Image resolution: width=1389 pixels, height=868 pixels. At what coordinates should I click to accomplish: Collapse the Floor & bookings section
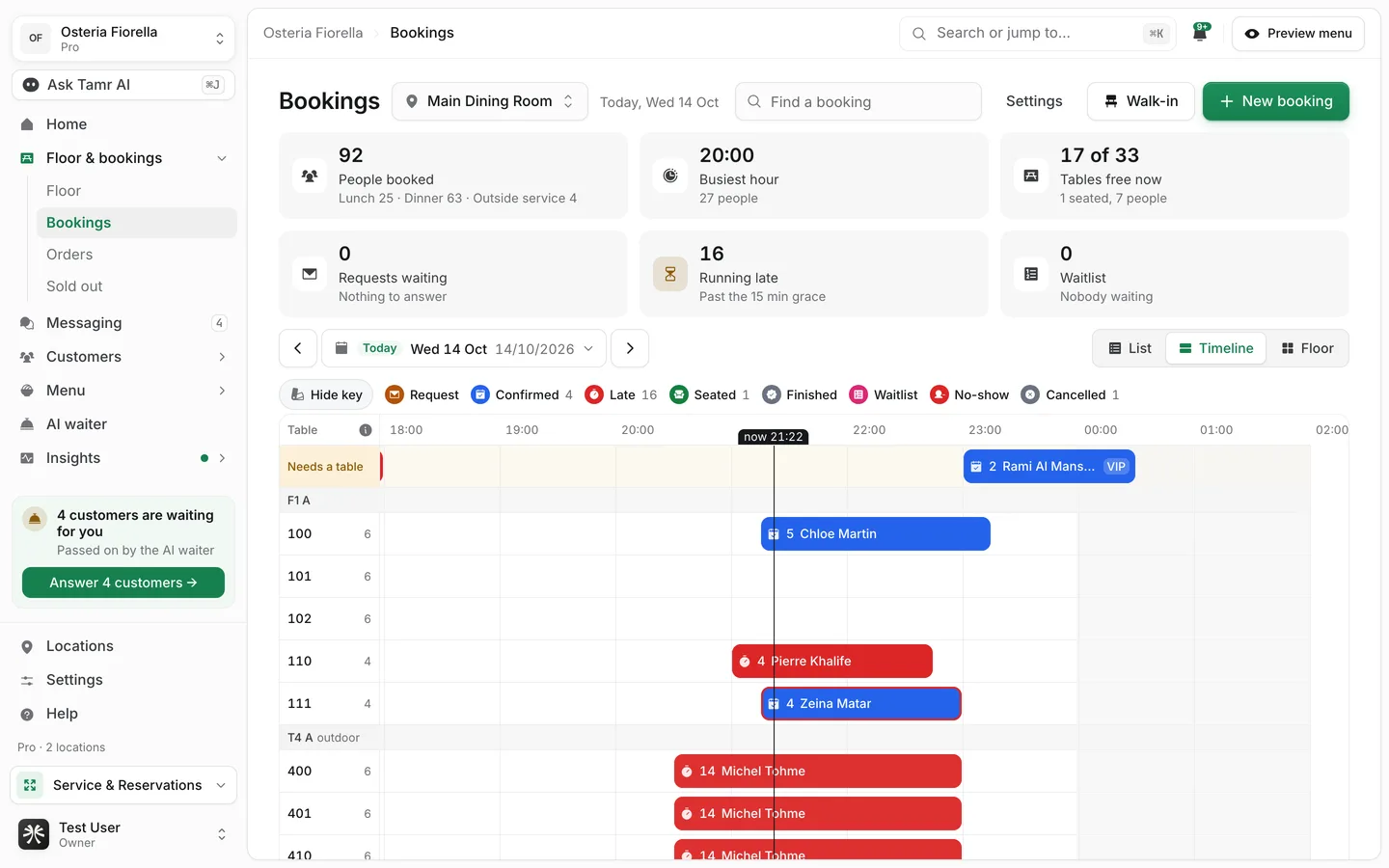click(x=222, y=158)
